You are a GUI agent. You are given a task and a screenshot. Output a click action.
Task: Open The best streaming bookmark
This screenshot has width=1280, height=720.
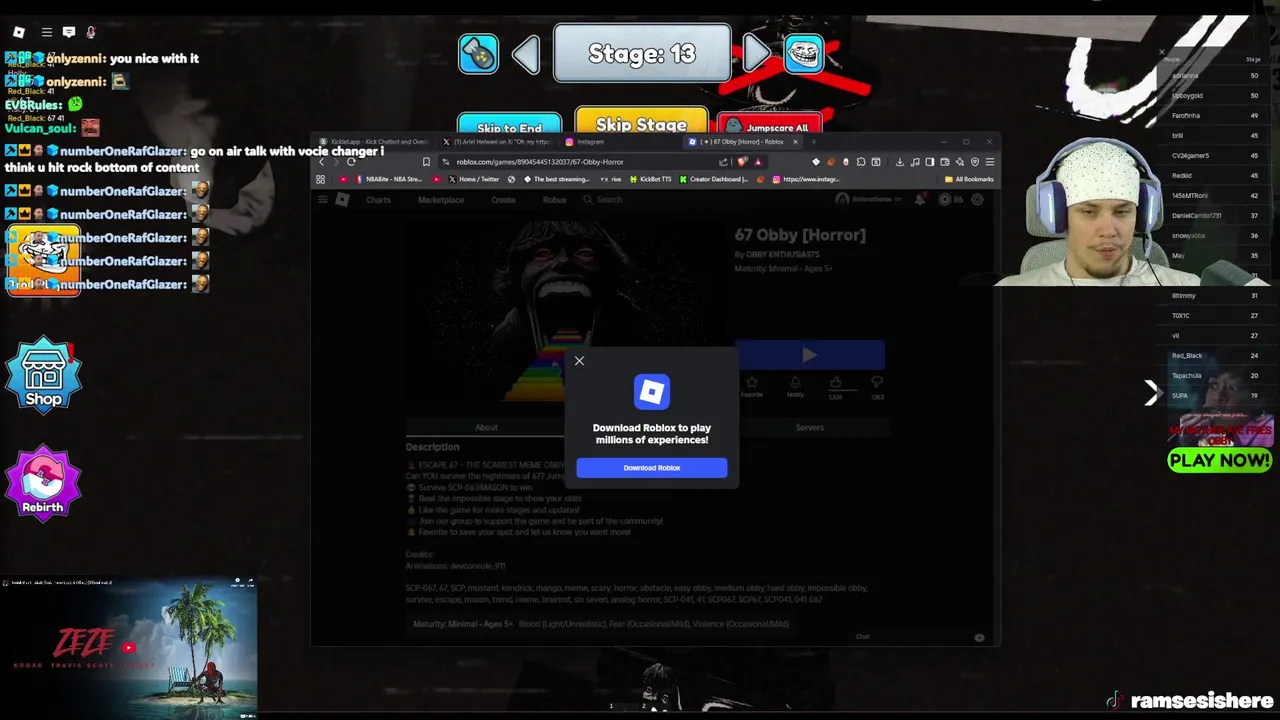point(555,180)
